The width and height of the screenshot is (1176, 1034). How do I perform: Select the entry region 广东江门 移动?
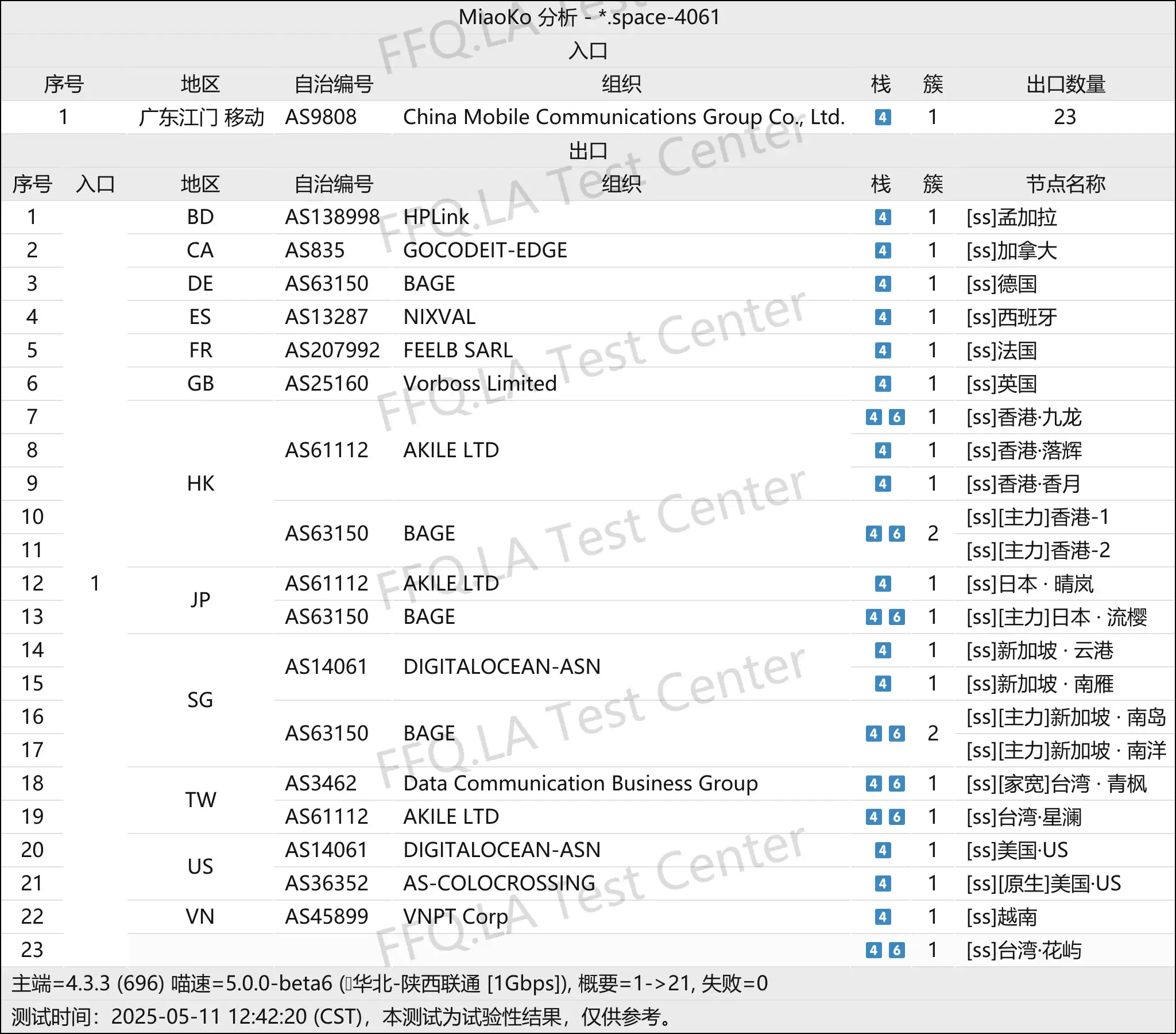[x=201, y=117]
